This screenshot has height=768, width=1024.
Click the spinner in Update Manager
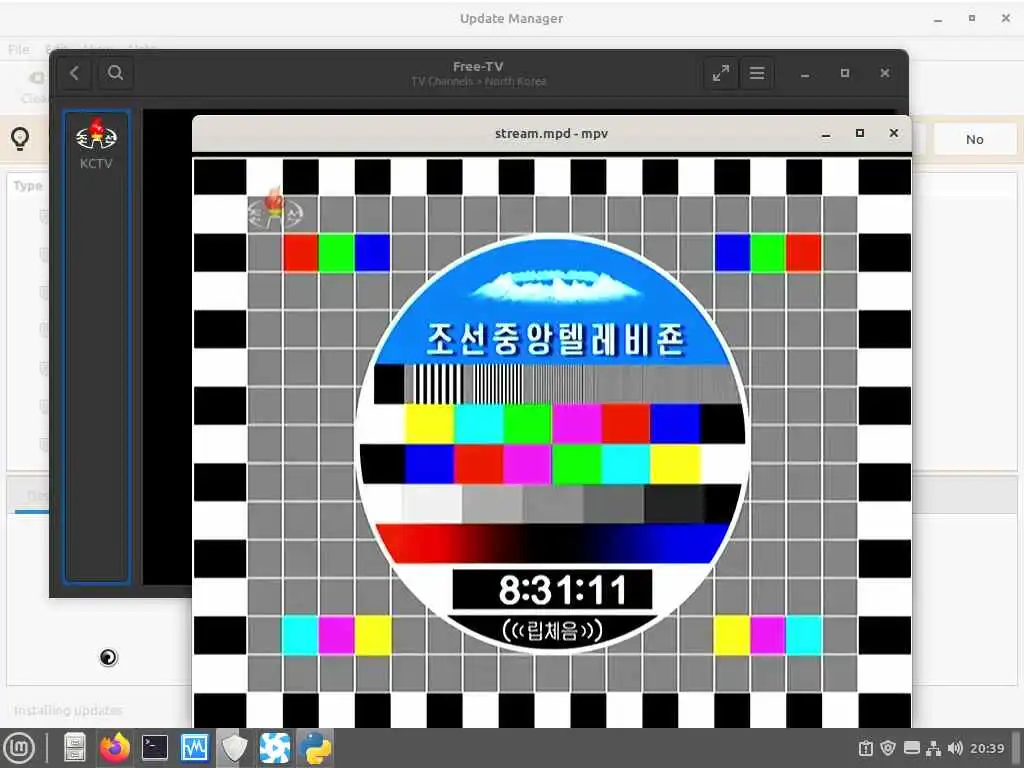pyautogui.click(x=108, y=657)
